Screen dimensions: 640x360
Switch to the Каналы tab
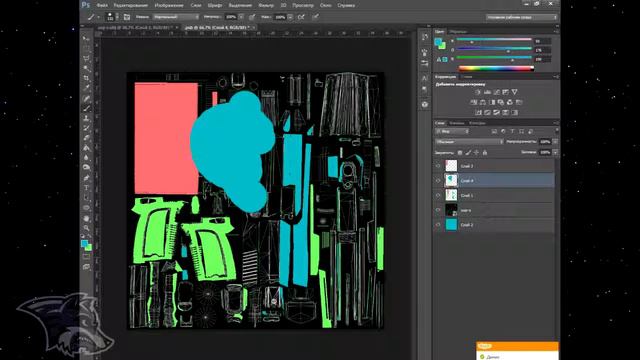[457, 123]
